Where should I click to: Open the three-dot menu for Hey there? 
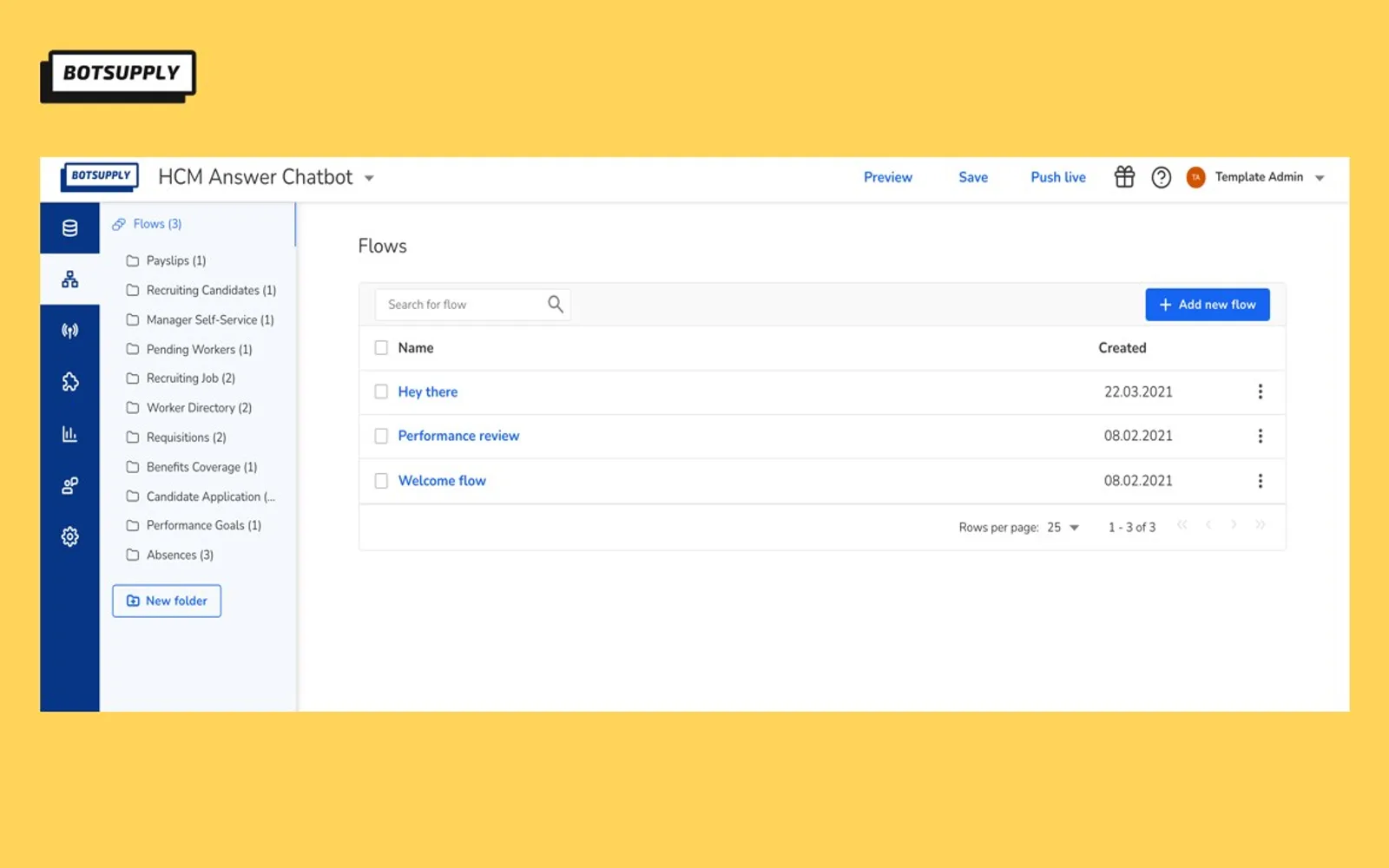click(x=1260, y=391)
